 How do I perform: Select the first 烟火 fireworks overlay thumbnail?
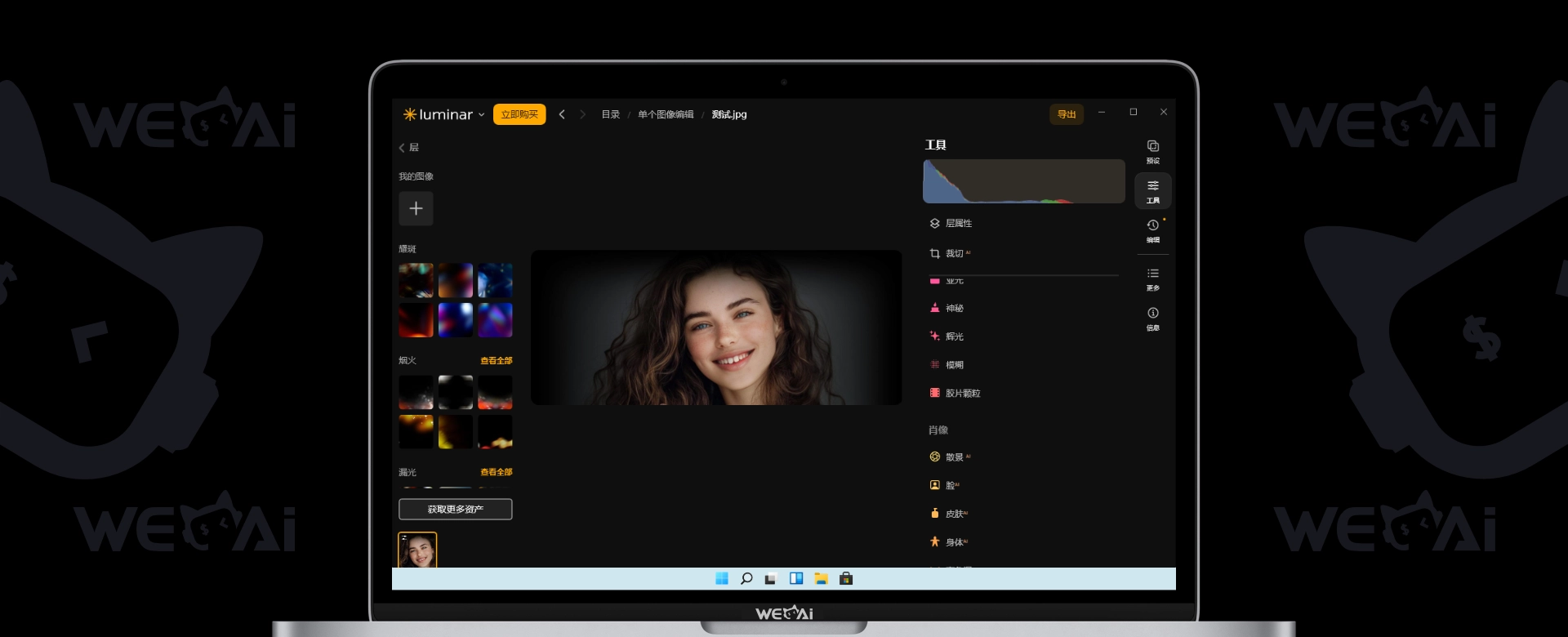[x=416, y=392]
